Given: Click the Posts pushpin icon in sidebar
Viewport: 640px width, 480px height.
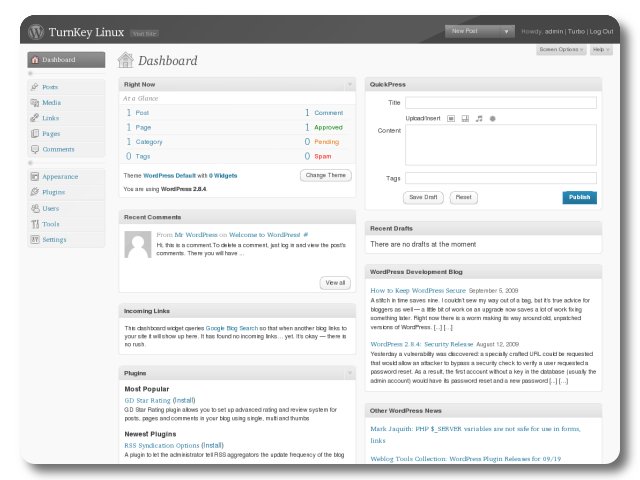Looking at the screenshot, I should (x=35, y=87).
